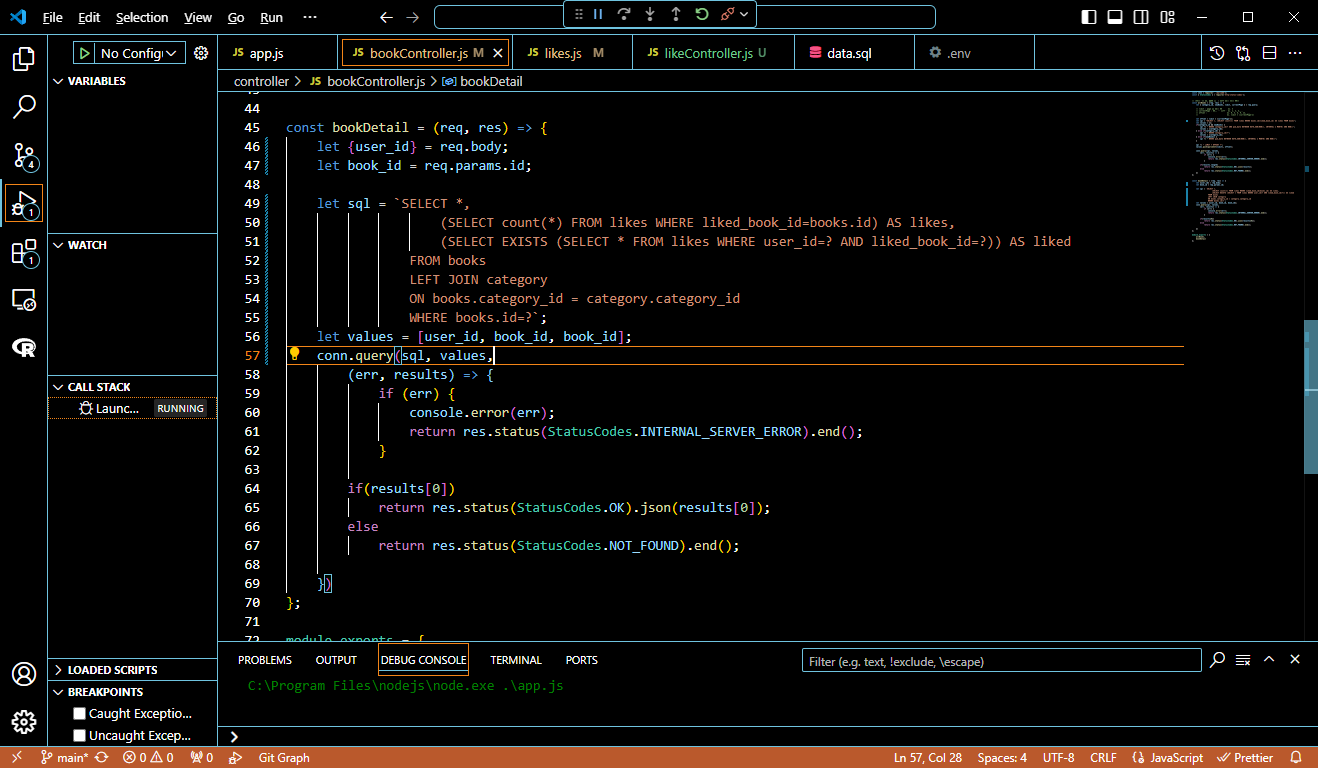Restart the debug session
This screenshot has height=768, width=1318.
click(x=702, y=14)
